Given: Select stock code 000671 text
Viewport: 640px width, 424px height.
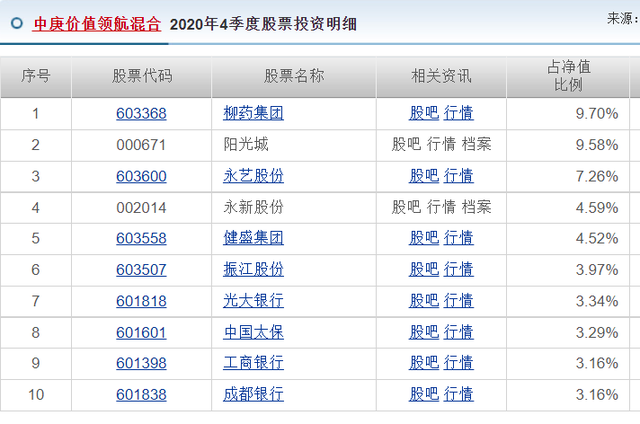Looking at the screenshot, I should [x=141, y=145].
